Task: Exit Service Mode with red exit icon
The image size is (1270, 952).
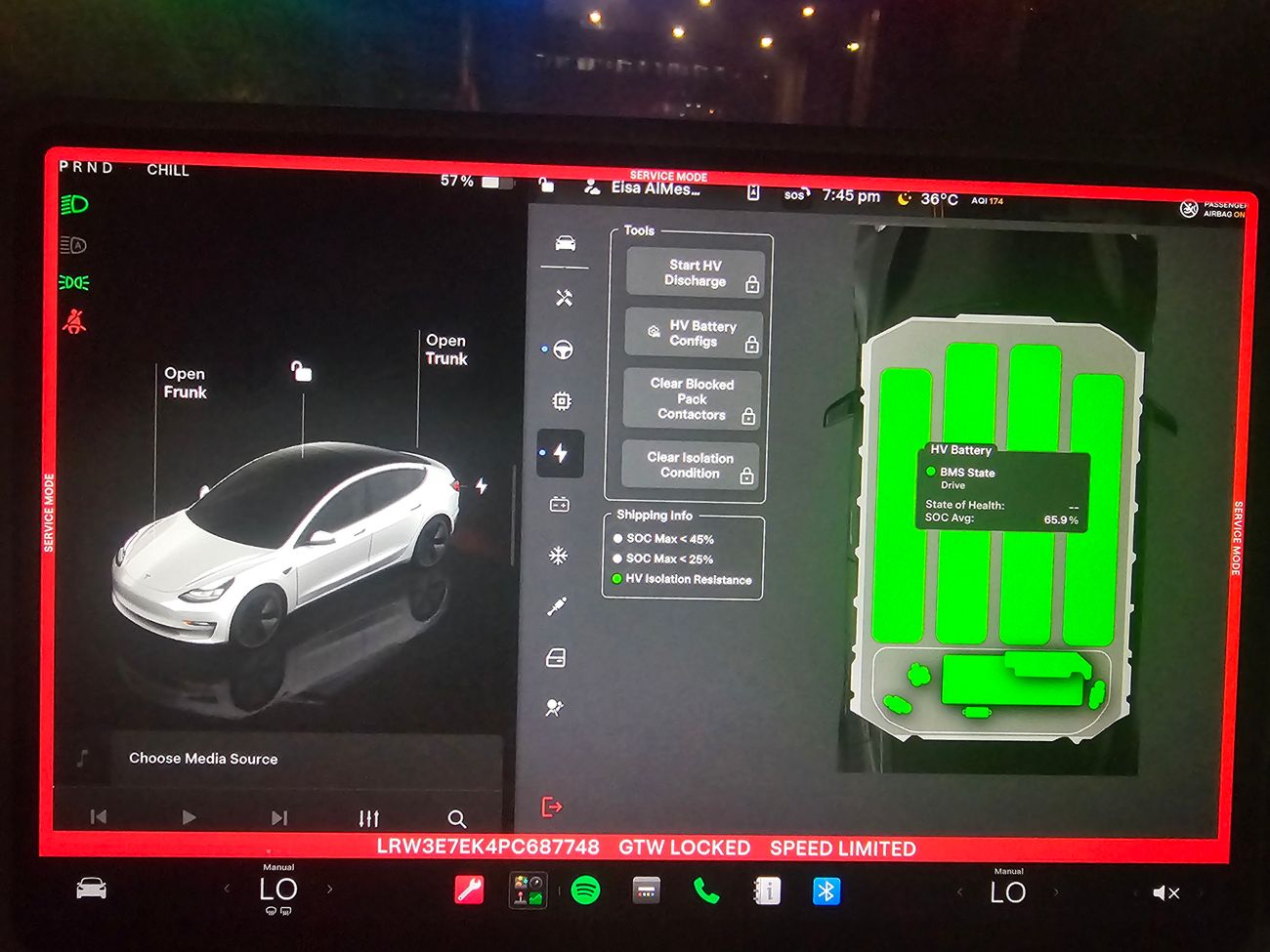Action: tap(552, 807)
